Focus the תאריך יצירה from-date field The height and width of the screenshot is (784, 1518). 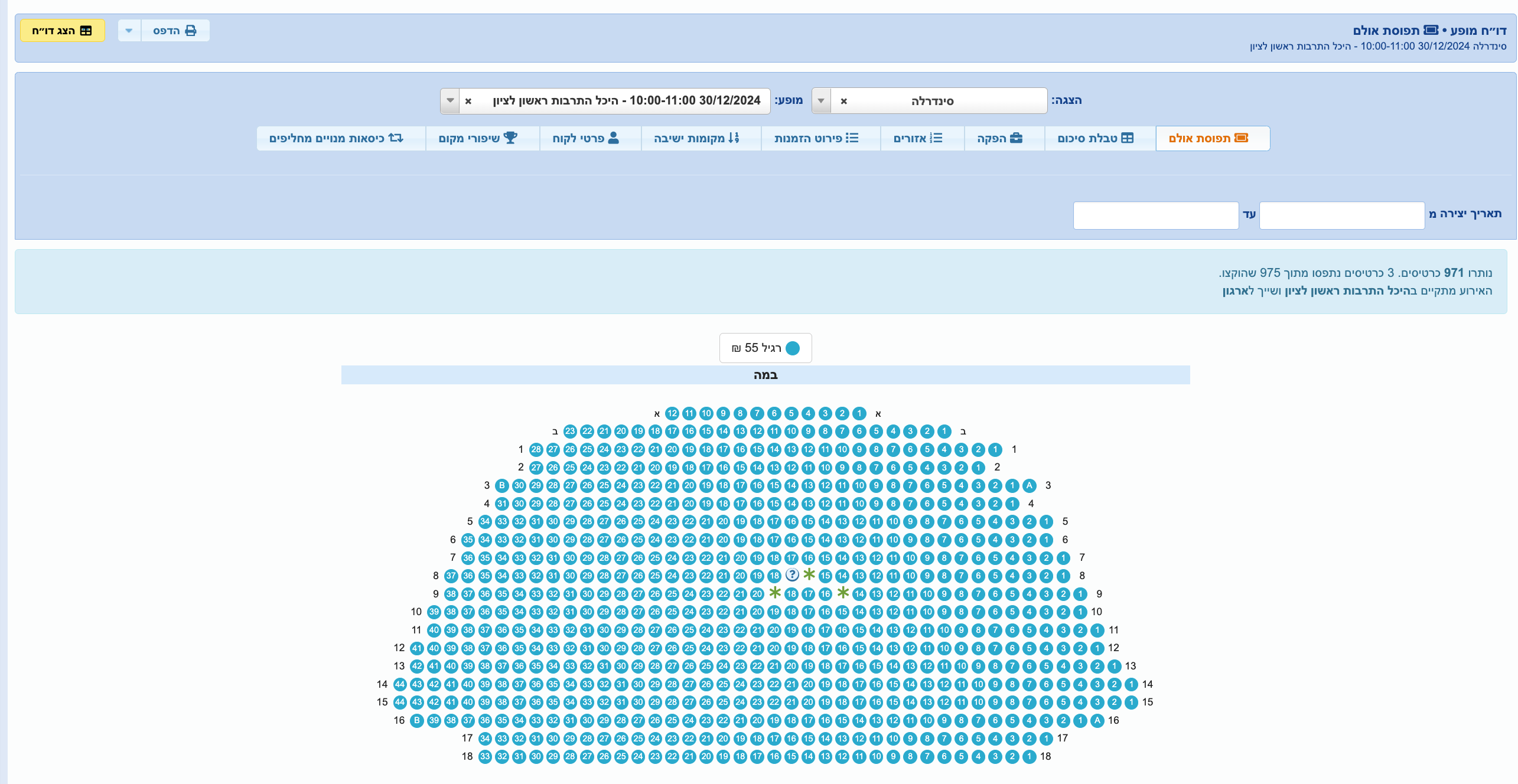coord(1341,215)
